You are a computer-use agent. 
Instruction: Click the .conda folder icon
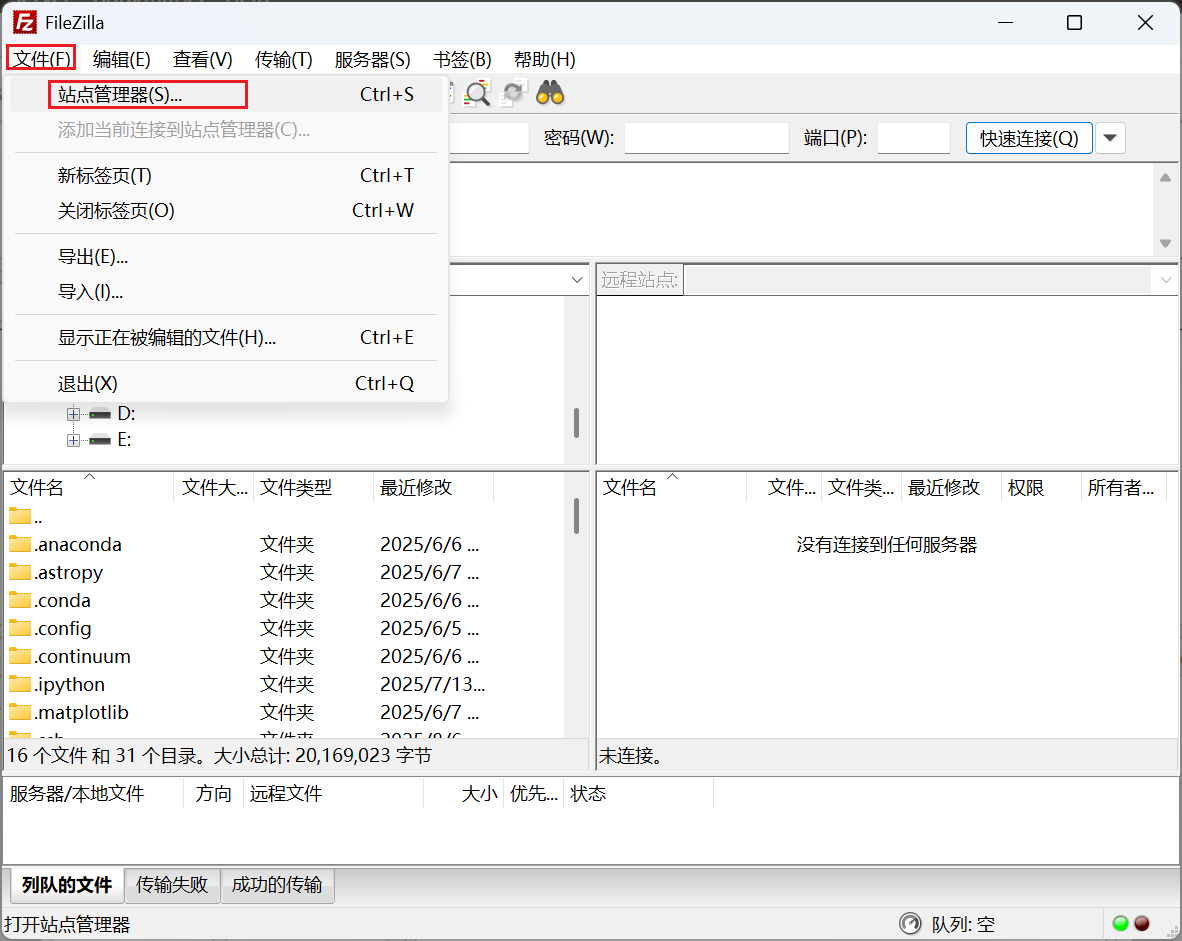pos(20,599)
